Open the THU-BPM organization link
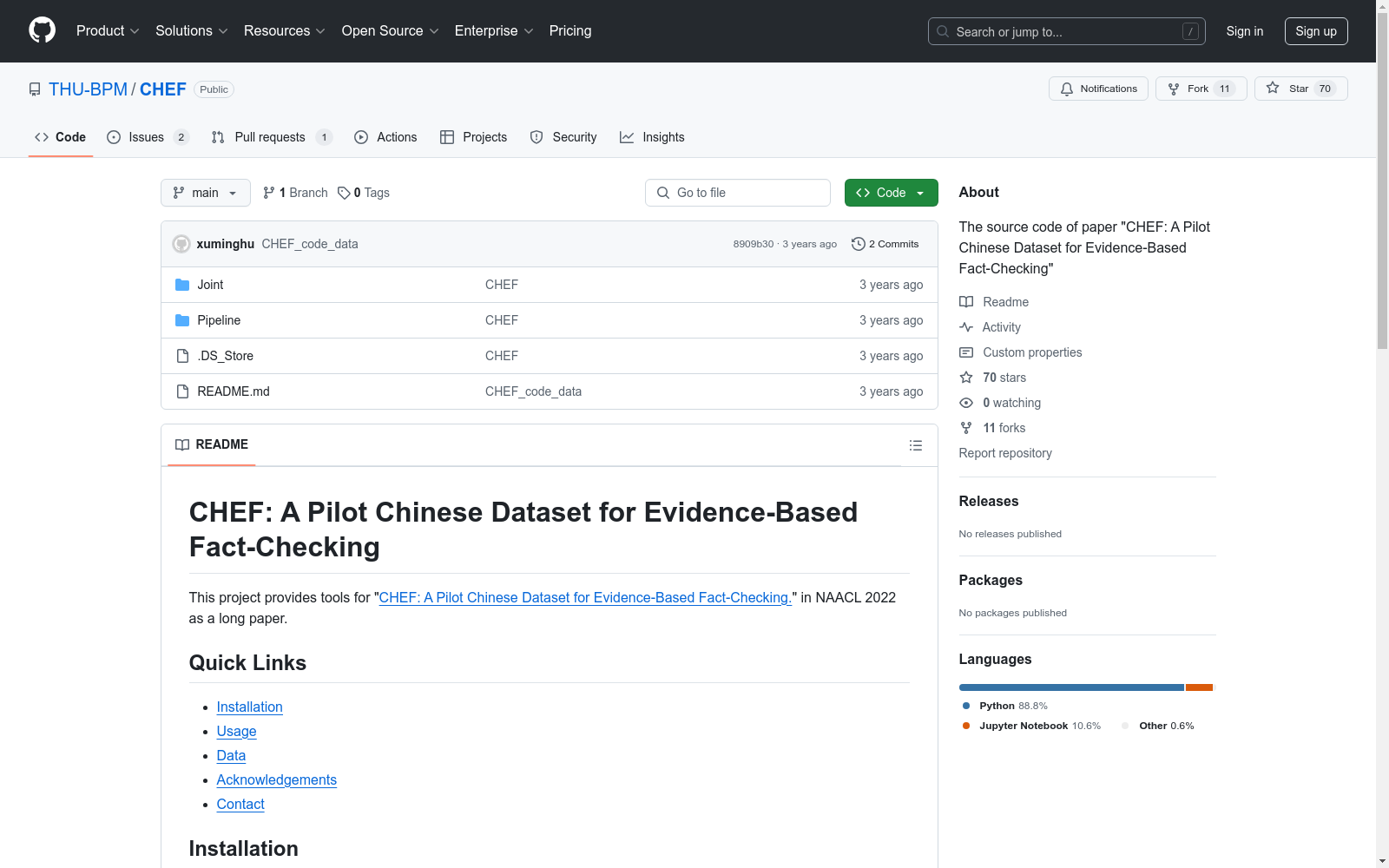The width and height of the screenshot is (1389, 868). pyautogui.click(x=88, y=89)
